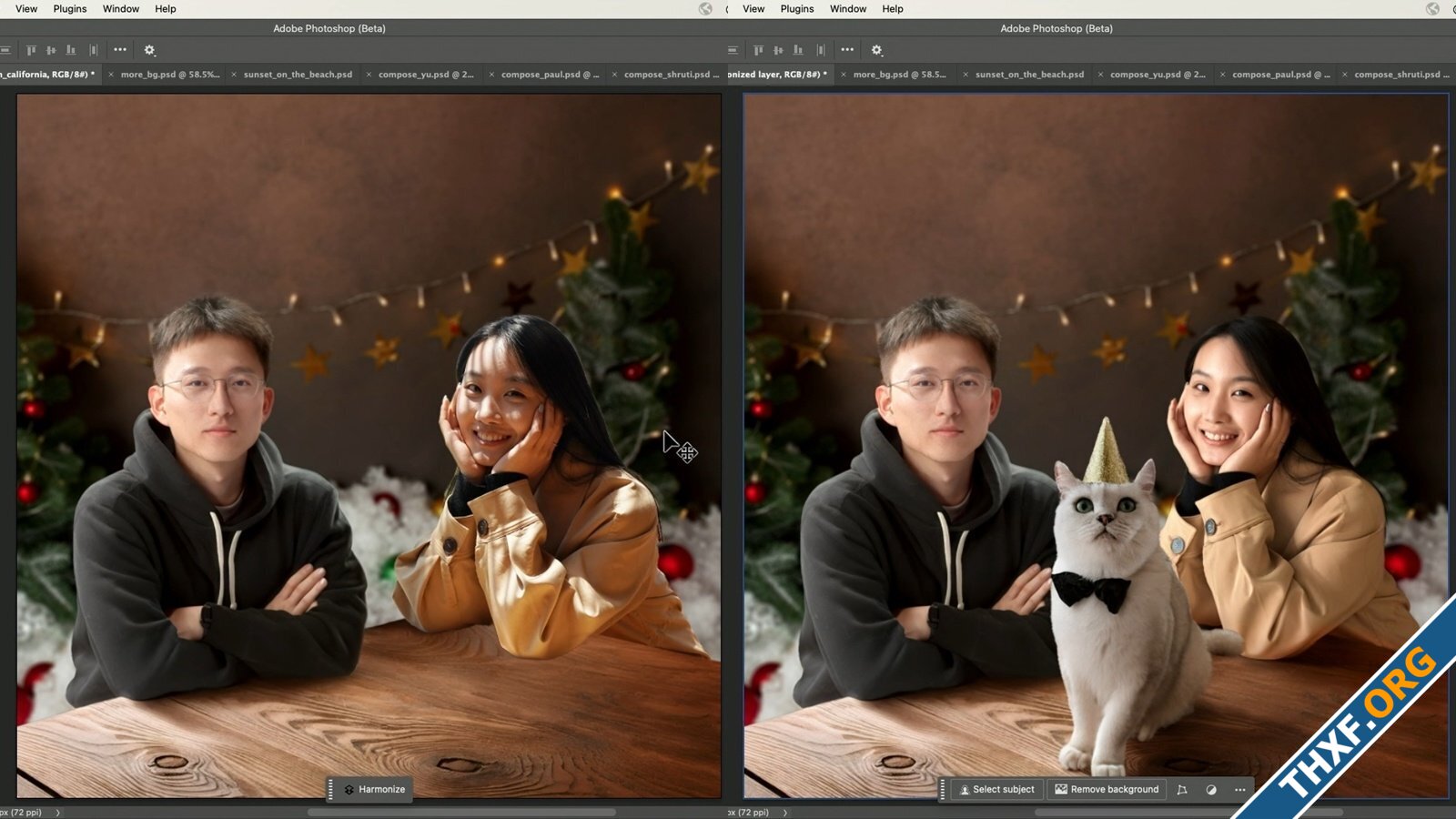Close more_bg.psd tab in left window

click(111, 75)
